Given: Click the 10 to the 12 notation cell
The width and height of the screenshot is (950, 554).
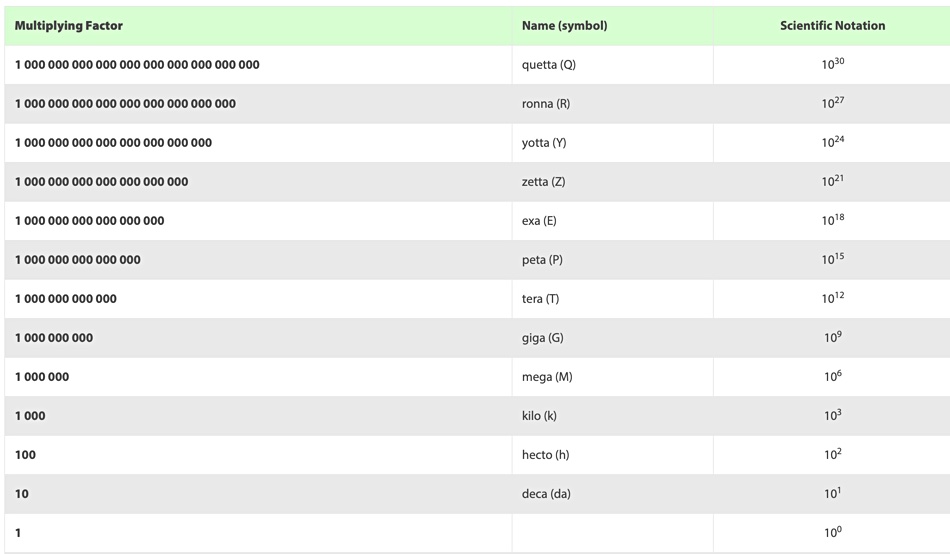Looking at the screenshot, I should (x=832, y=299).
